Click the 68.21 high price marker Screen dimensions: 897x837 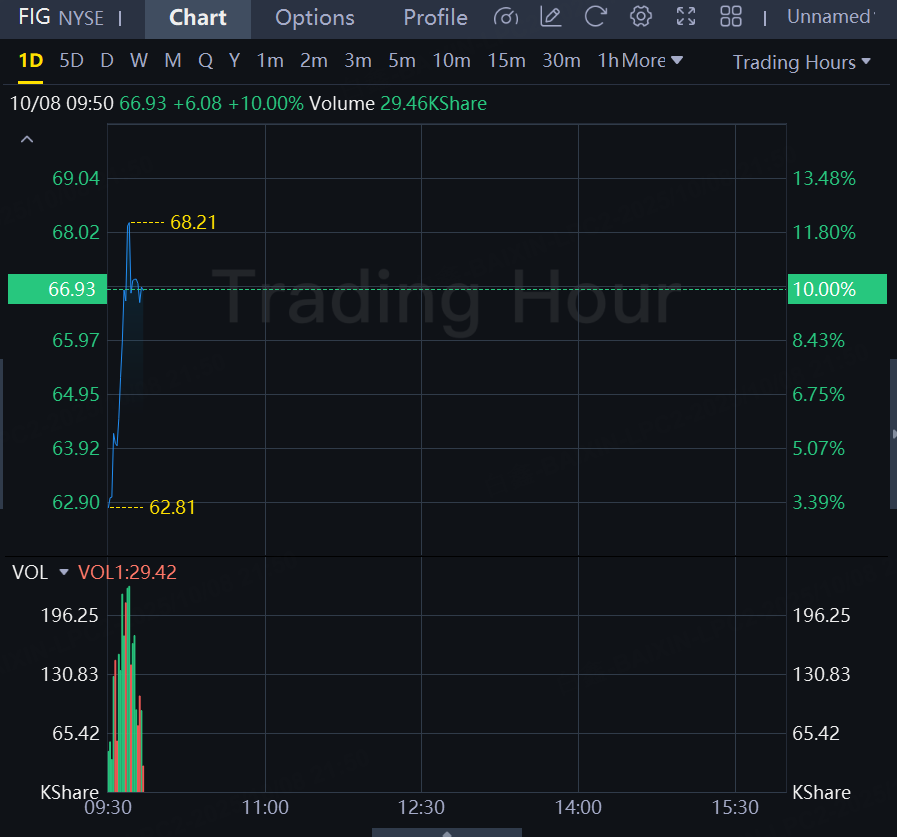[193, 222]
